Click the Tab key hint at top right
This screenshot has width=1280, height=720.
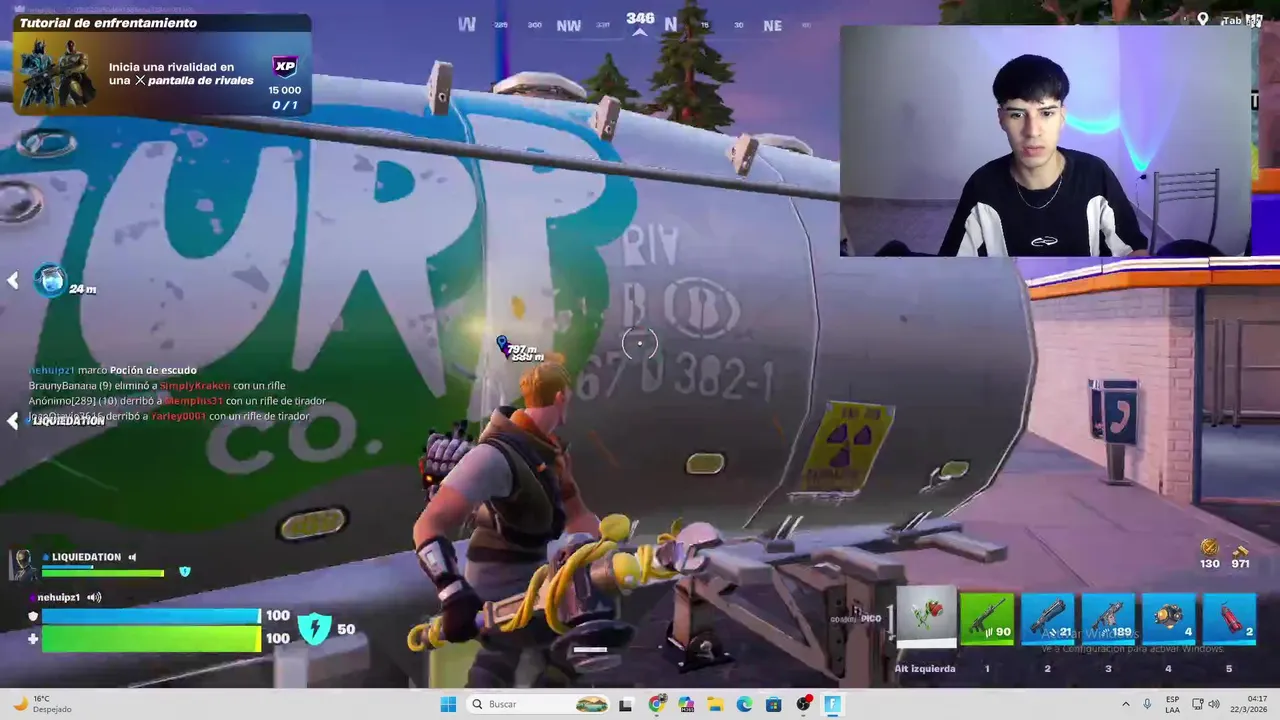click(x=1232, y=20)
